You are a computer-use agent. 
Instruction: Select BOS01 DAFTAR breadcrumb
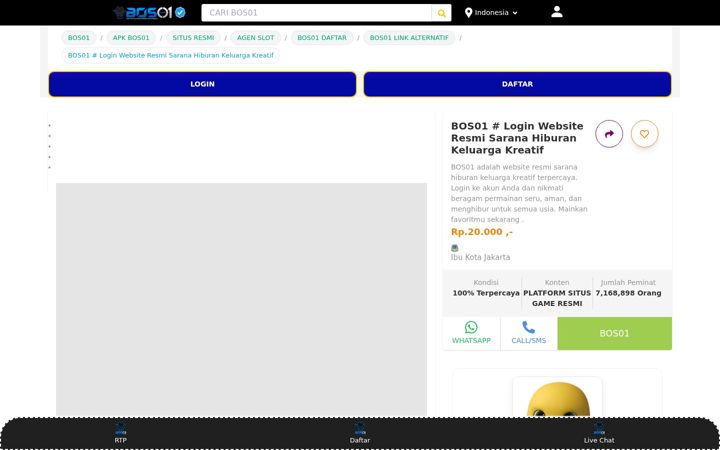[x=322, y=38]
